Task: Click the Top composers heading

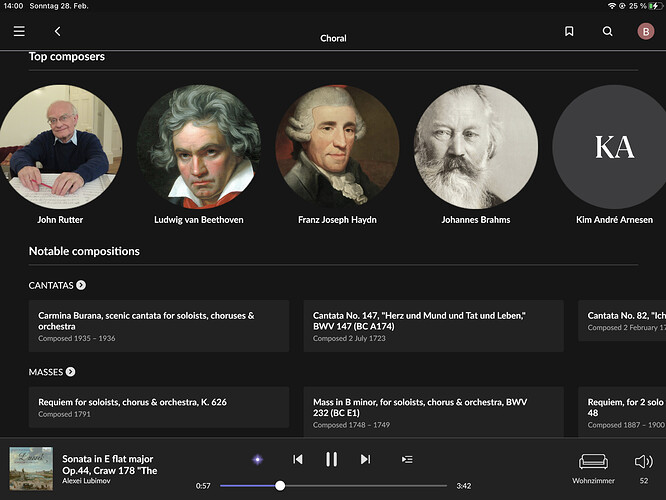Action: tap(67, 56)
